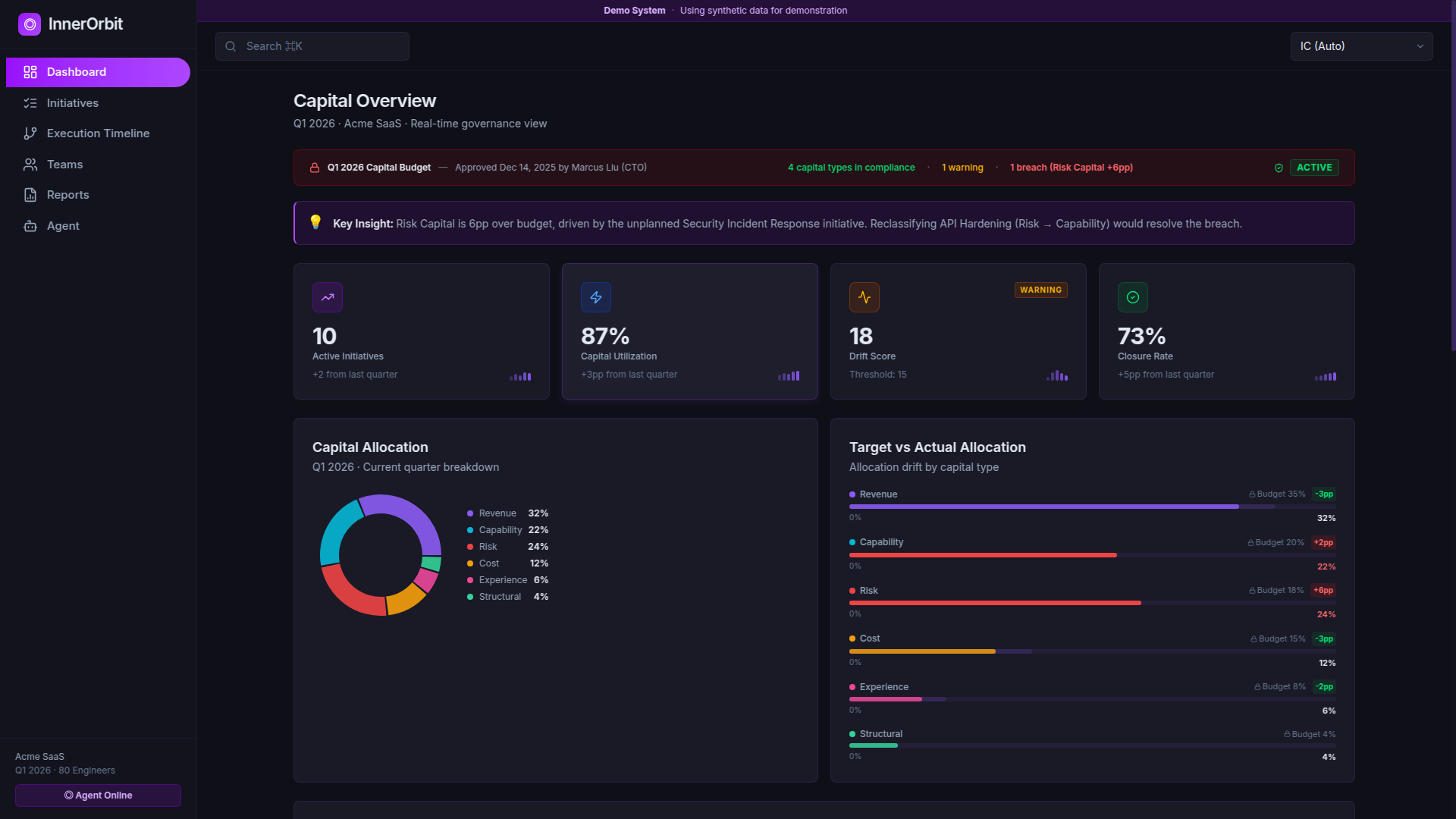Click the Agent Online button
Screen dimensions: 1456x819
[97, 795]
